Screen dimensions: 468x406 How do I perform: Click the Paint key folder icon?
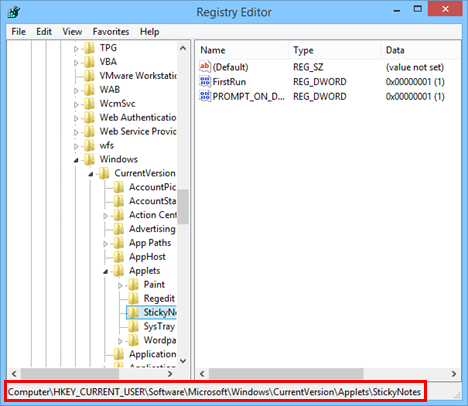click(x=134, y=284)
